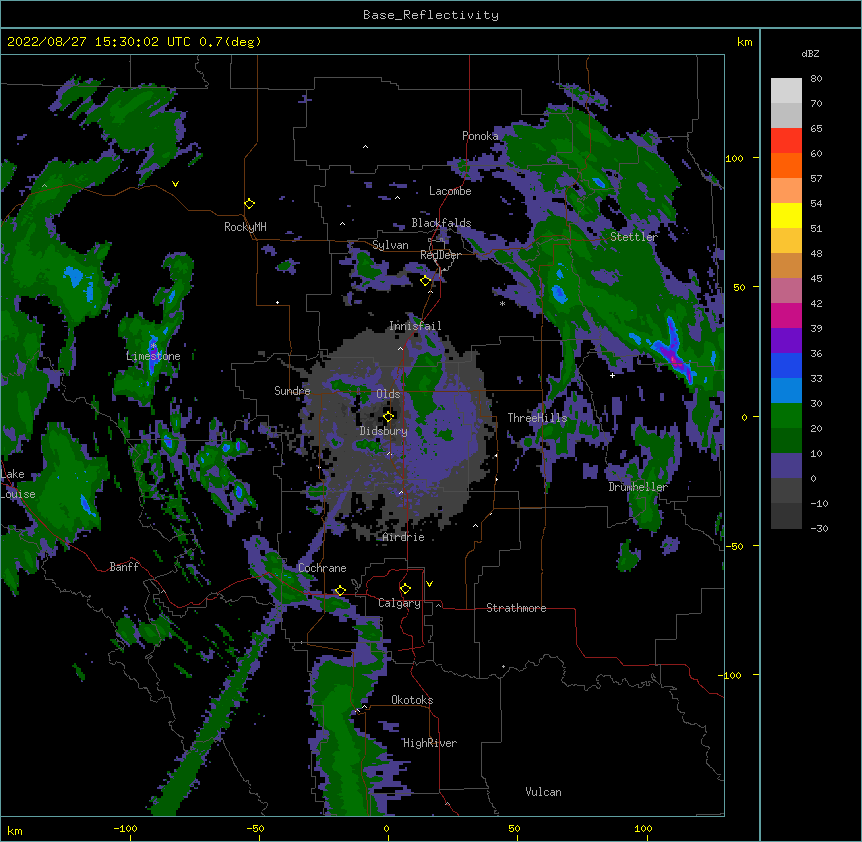This screenshot has height=842, width=862.
Task: Click the Lacombe city label
Action: 450,191
